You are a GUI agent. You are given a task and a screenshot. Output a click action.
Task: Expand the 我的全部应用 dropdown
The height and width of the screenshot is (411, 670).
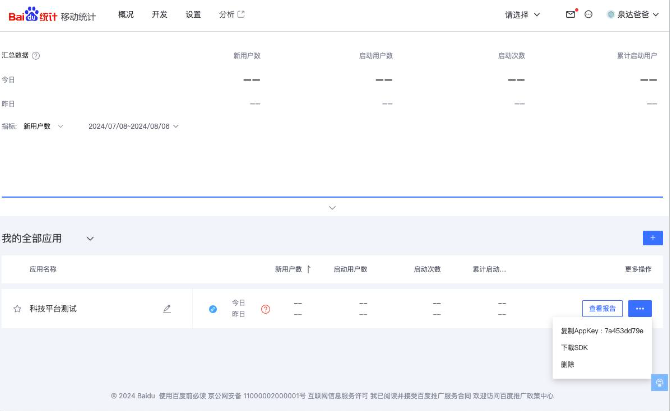[x=90, y=238]
